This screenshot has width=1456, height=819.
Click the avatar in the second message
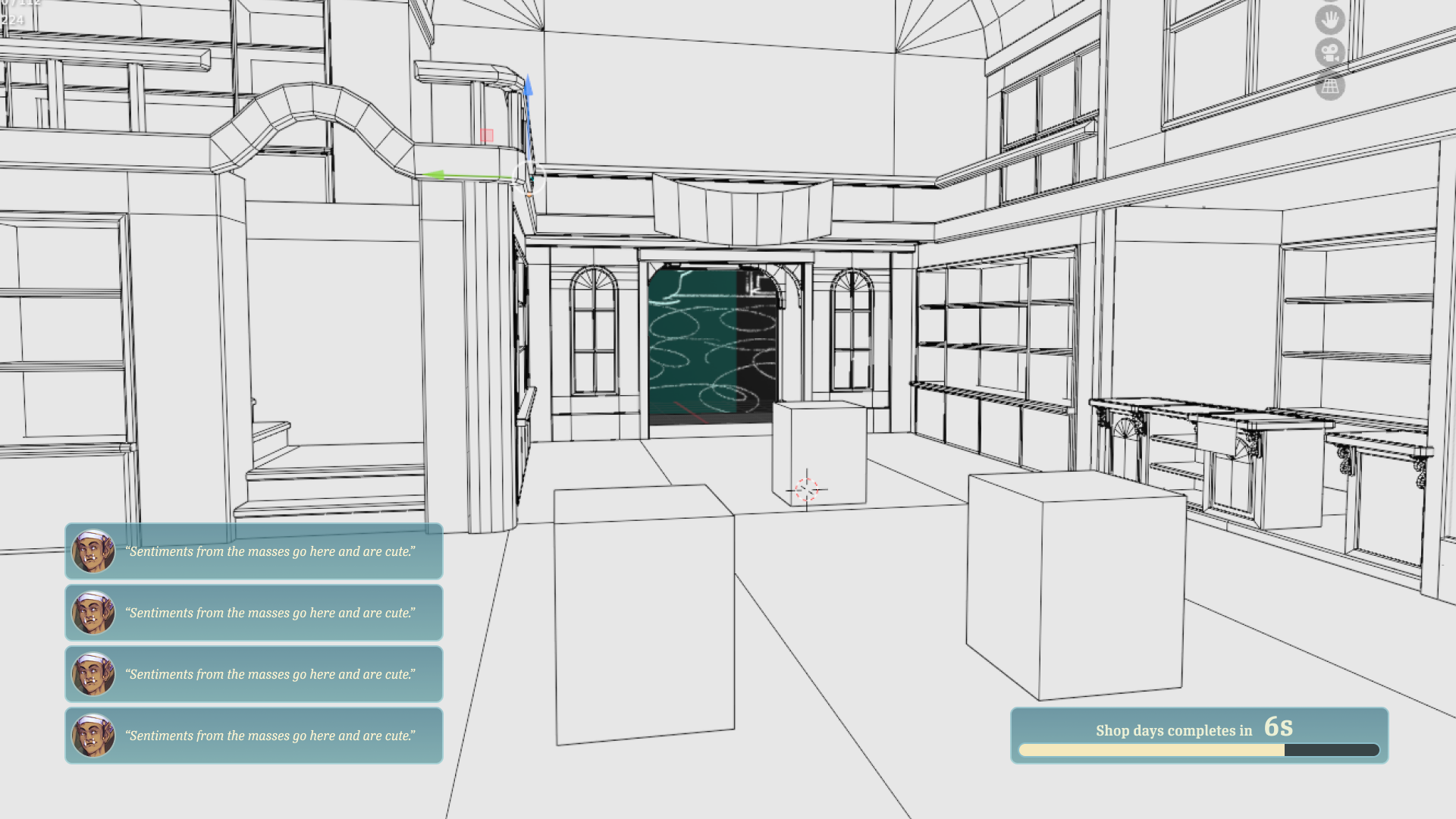93,613
